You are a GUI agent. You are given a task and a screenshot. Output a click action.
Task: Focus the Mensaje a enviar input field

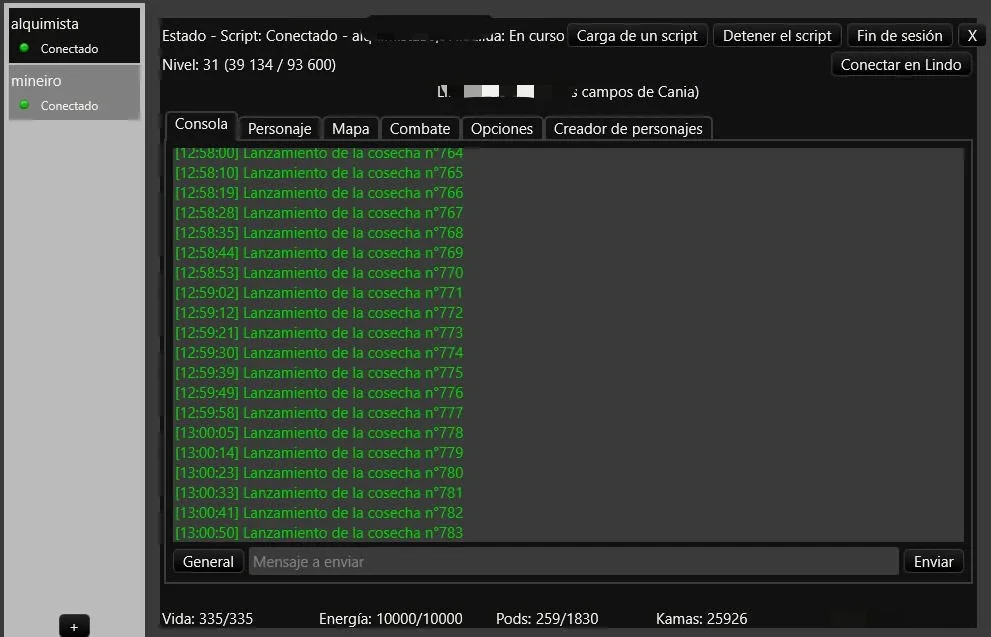pos(573,561)
